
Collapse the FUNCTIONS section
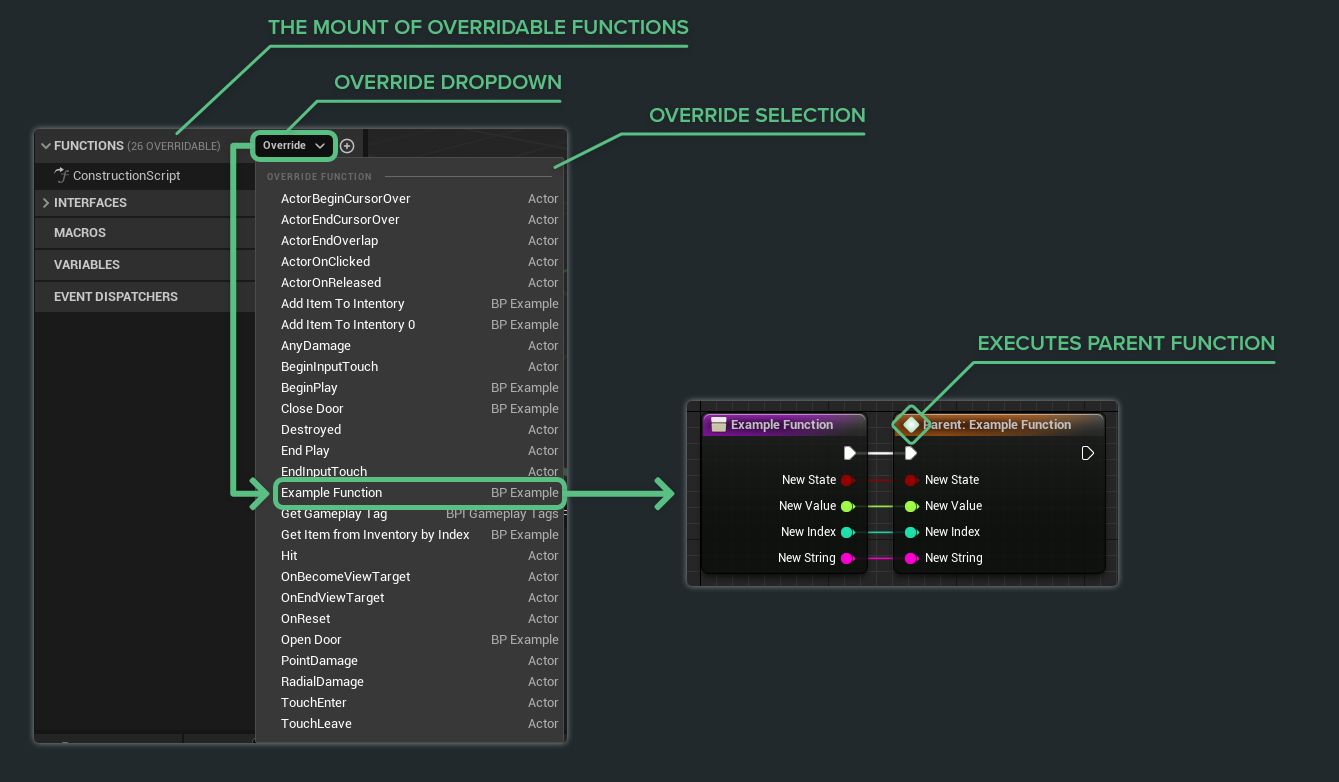click(x=46, y=145)
